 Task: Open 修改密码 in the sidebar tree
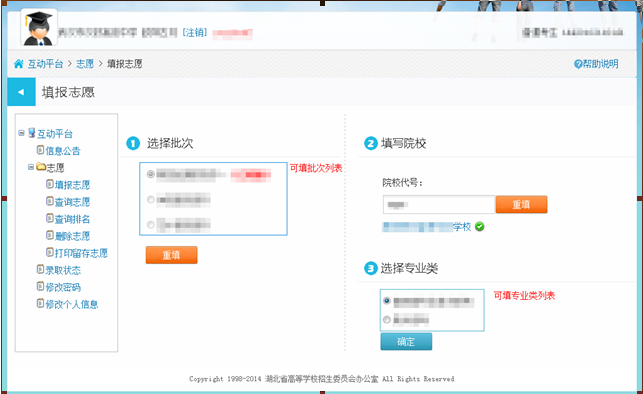63,287
